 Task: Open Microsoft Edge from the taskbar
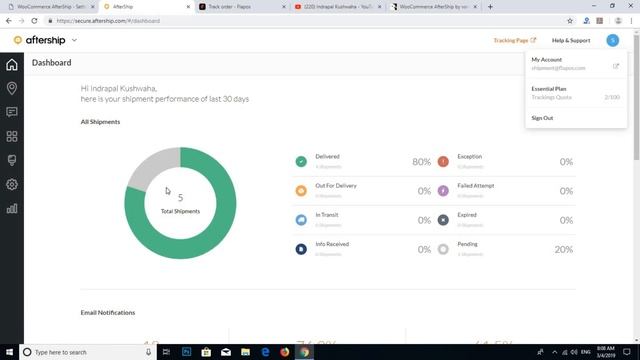tap(265, 352)
